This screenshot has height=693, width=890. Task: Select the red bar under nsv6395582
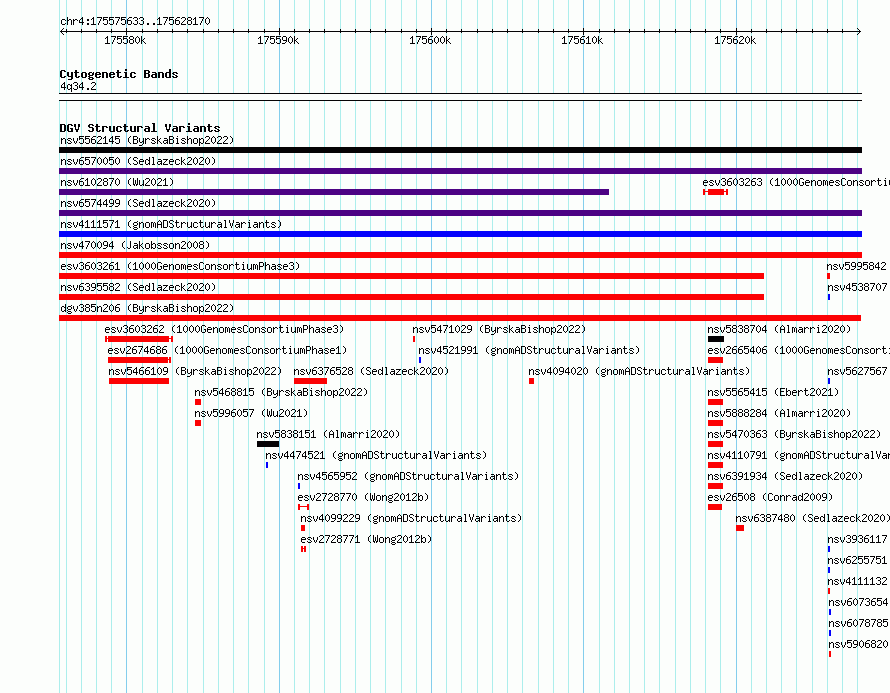[412, 297]
